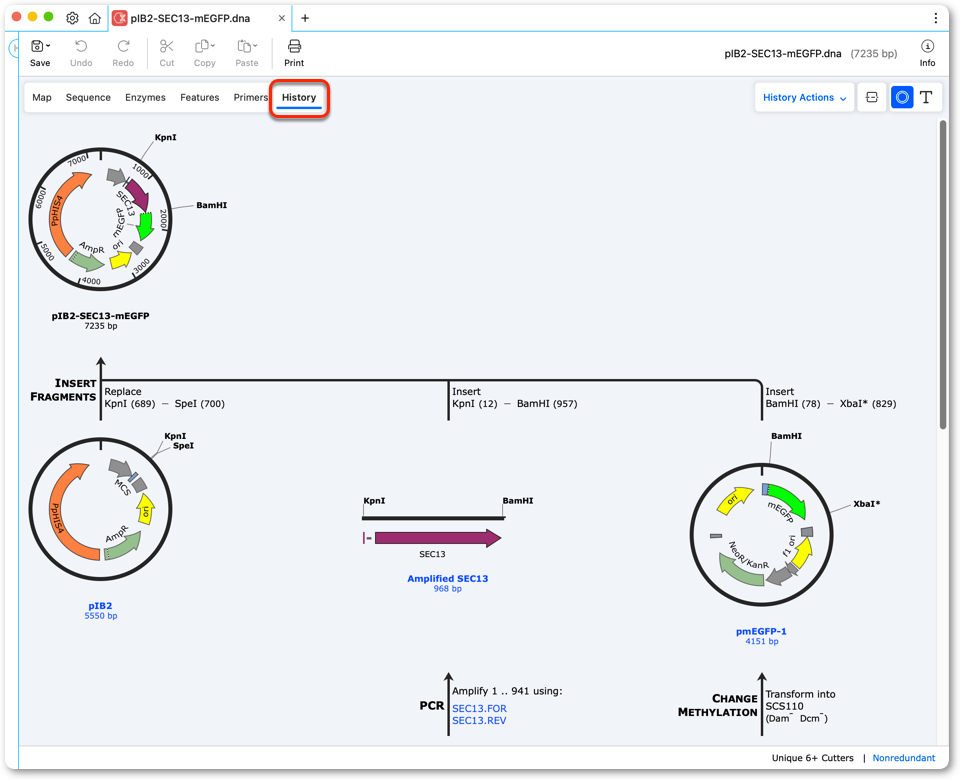The image size is (960, 780).
Task: Open the Copy dropdown arrow
Action: (x=213, y=45)
